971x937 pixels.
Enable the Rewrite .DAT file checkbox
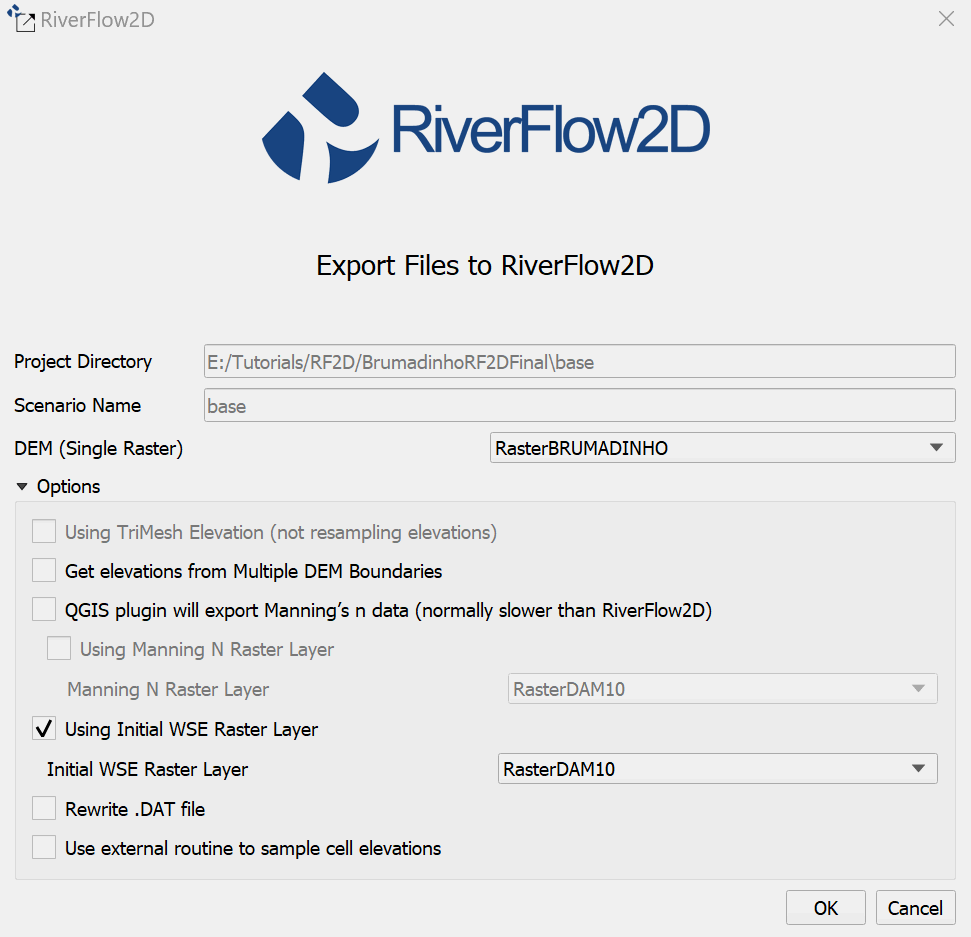[44, 808]
